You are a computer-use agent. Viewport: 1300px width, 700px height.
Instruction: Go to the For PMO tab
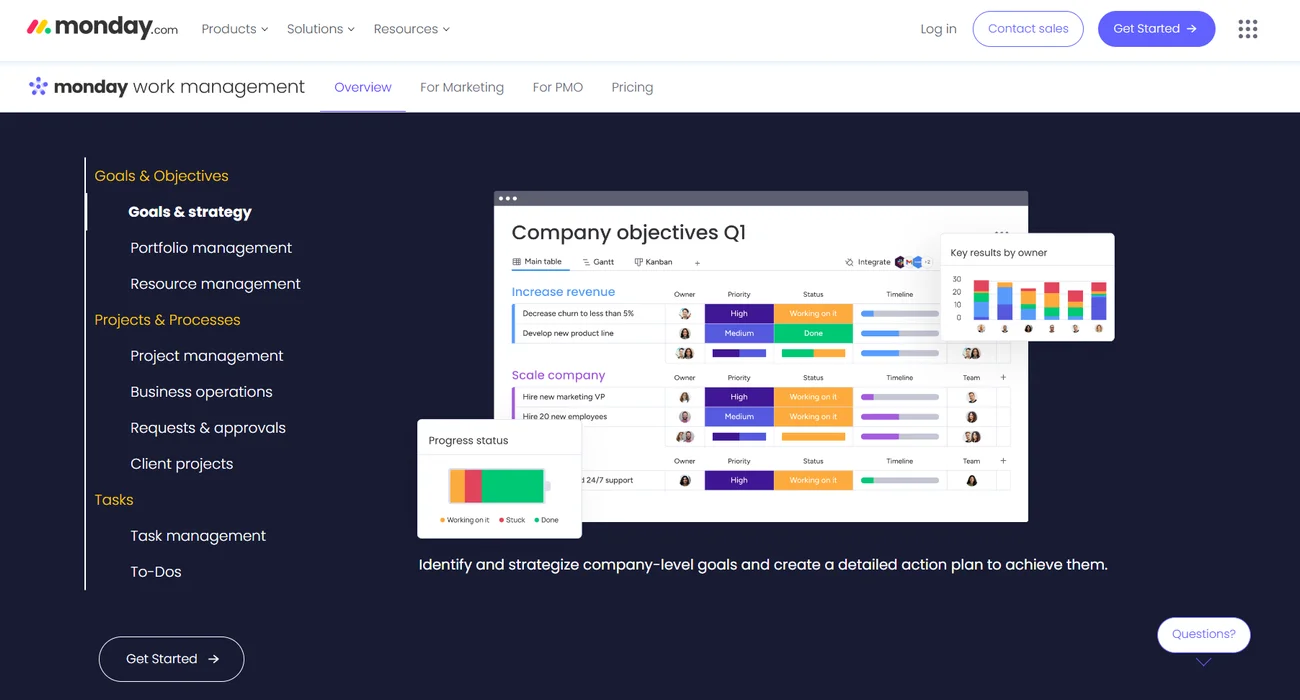[557, 87]
